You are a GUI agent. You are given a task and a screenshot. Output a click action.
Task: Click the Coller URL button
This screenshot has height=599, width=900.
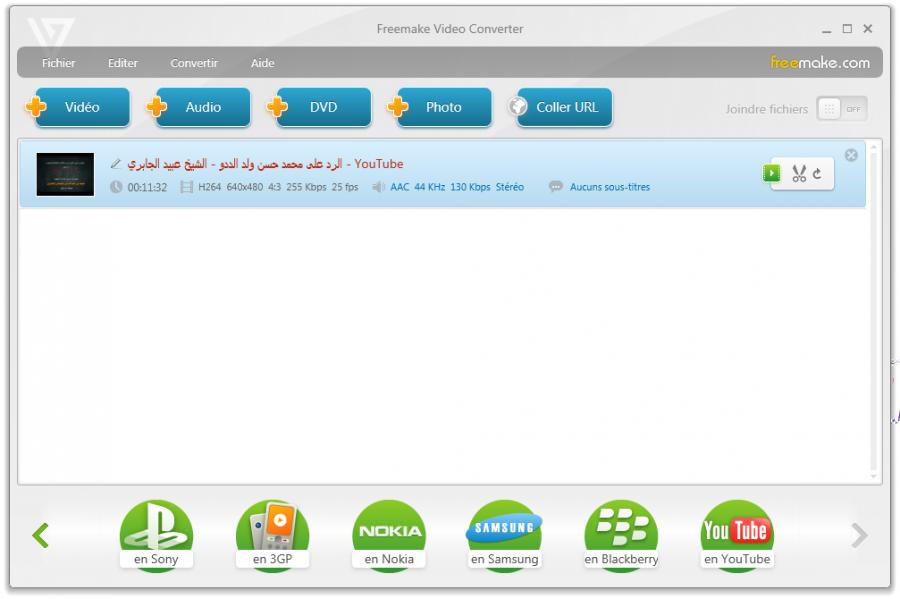(x=561, y=108)
